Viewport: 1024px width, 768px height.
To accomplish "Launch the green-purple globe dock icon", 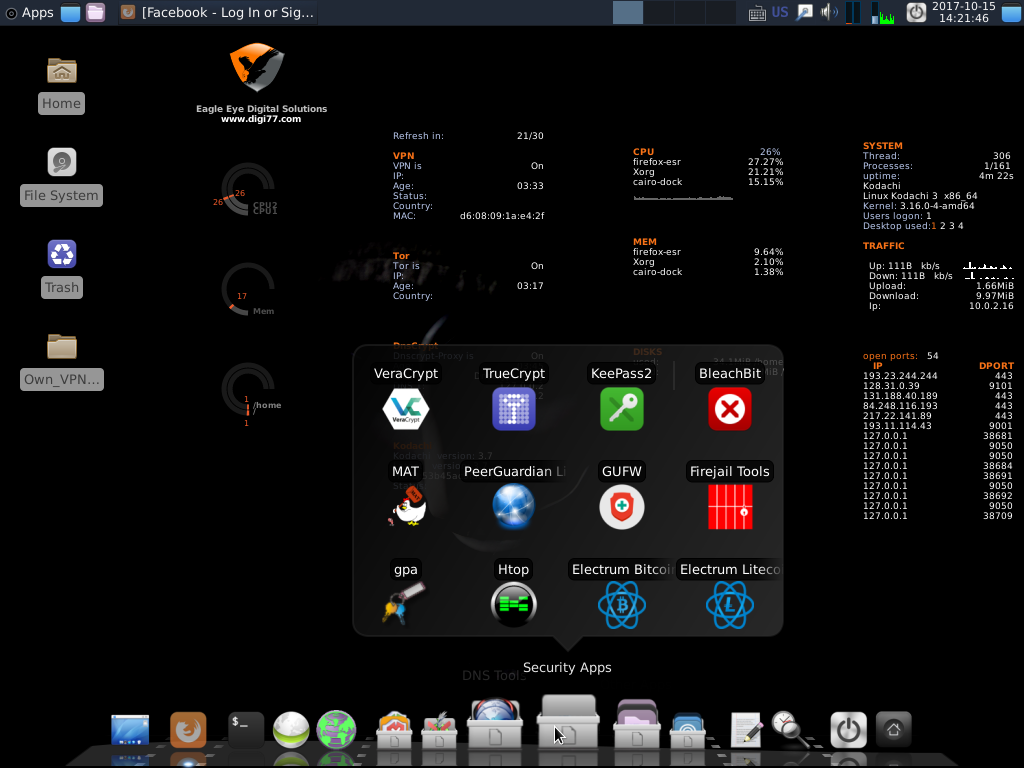I will point(336,729).
